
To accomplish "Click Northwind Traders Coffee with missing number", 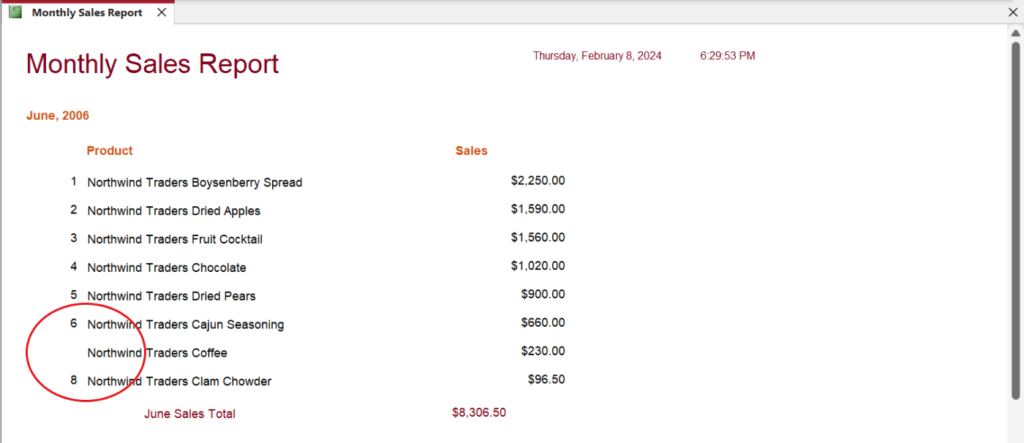I will (x=157, y=353).
